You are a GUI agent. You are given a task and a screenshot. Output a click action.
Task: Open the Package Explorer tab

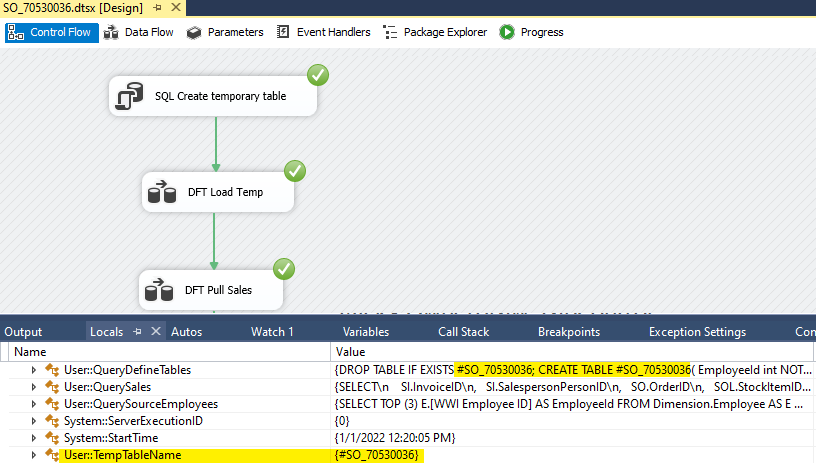tap(435, 32)
